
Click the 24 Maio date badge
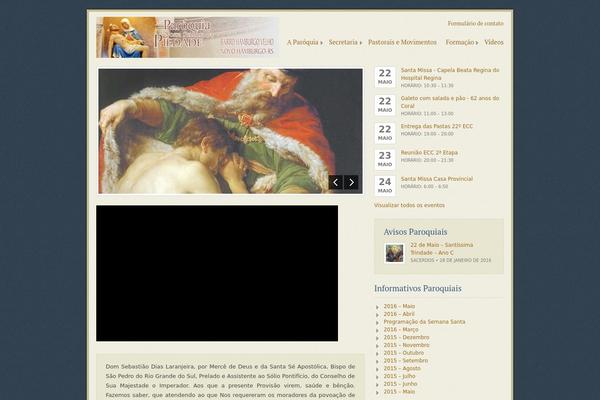point(385,186)
